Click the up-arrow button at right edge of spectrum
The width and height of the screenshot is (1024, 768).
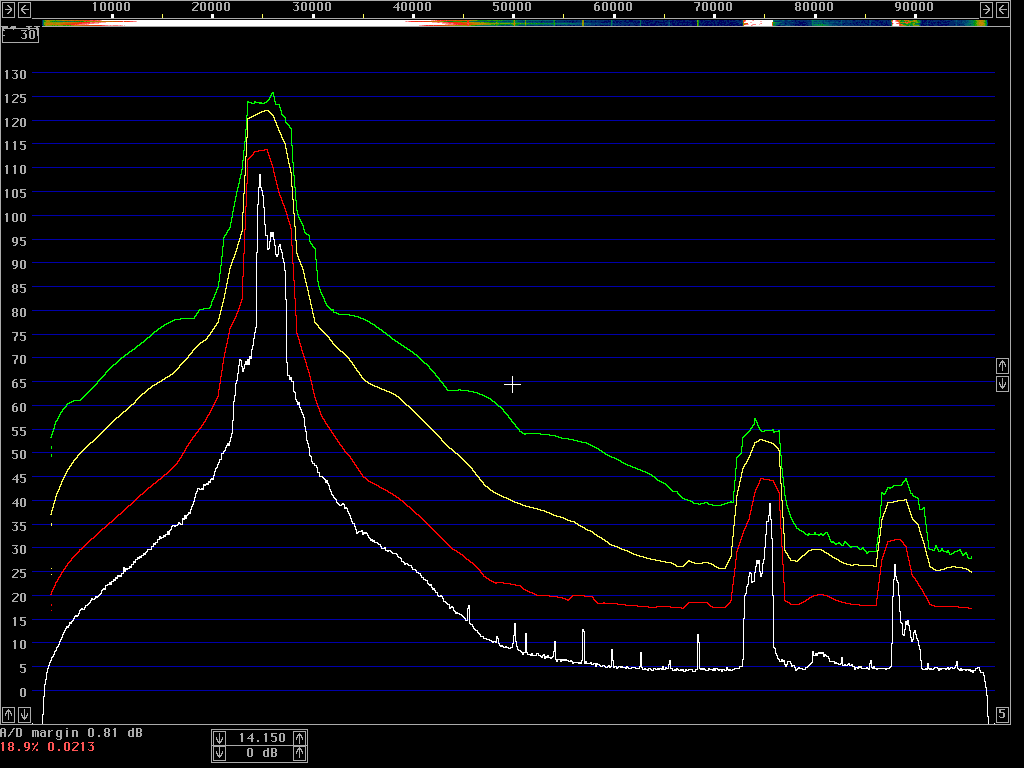coord(1002,366)
